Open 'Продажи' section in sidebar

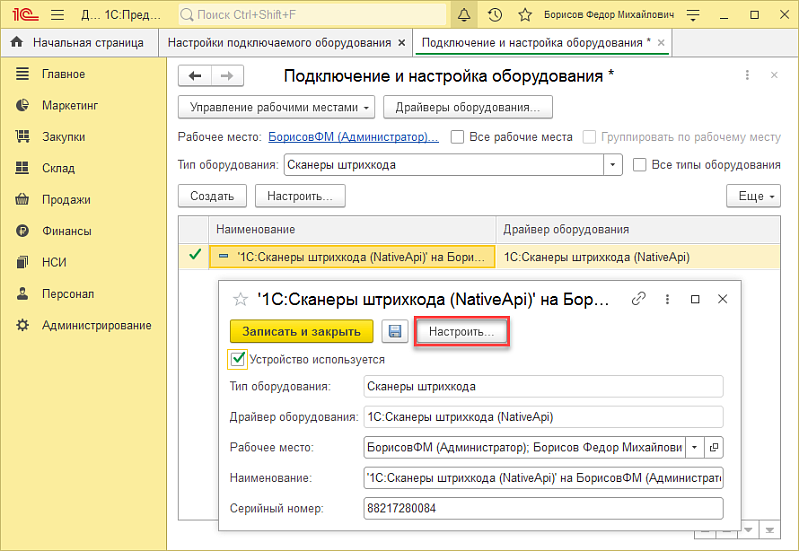click(66, 199)
